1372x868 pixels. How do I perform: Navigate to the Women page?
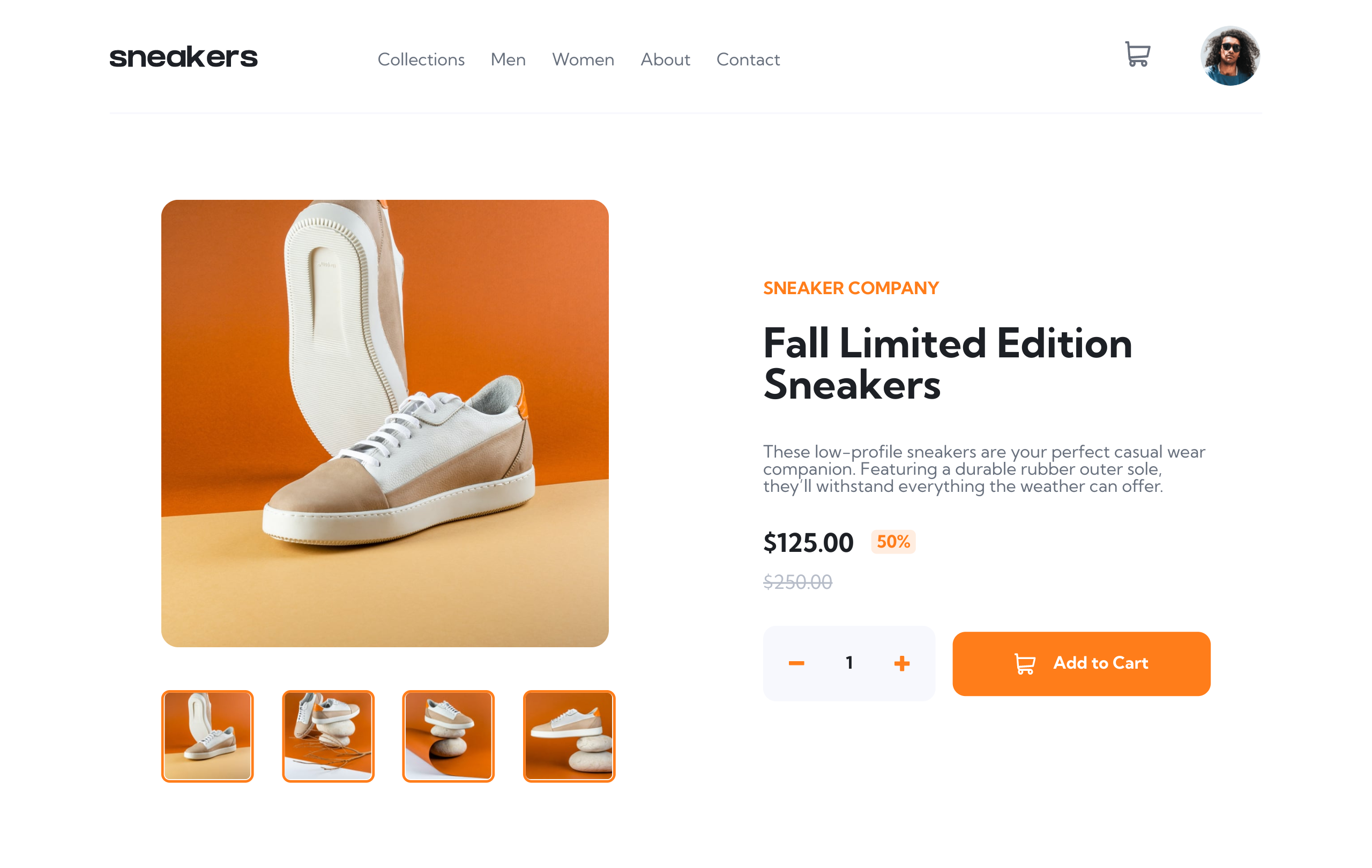pyautogui.click(x=583, y=59)
